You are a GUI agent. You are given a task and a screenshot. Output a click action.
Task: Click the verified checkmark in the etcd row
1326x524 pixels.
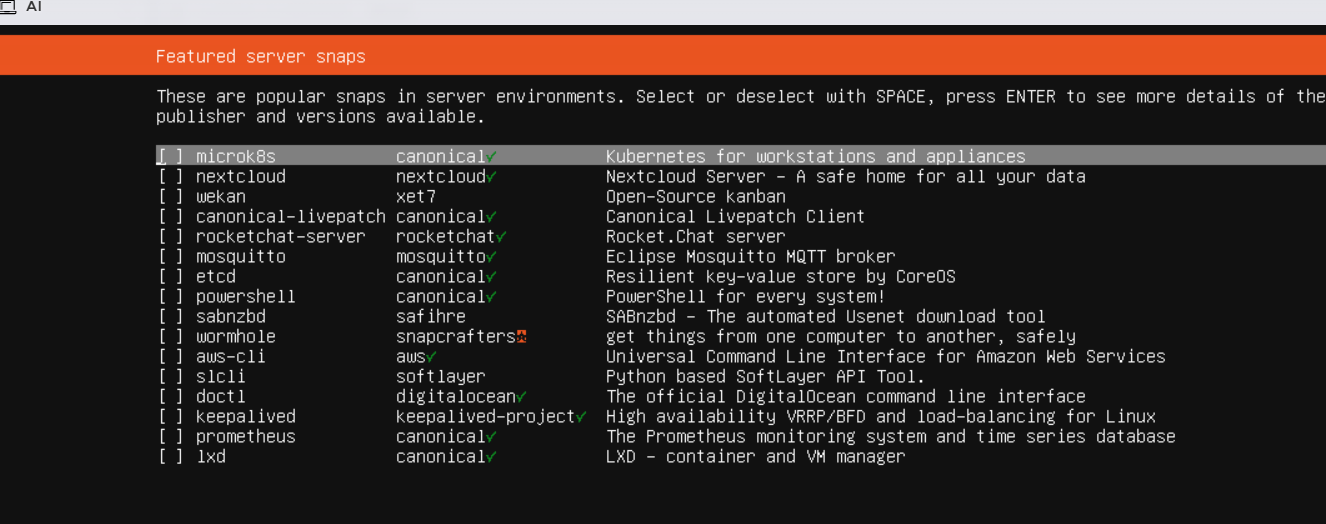coord(492,277)
